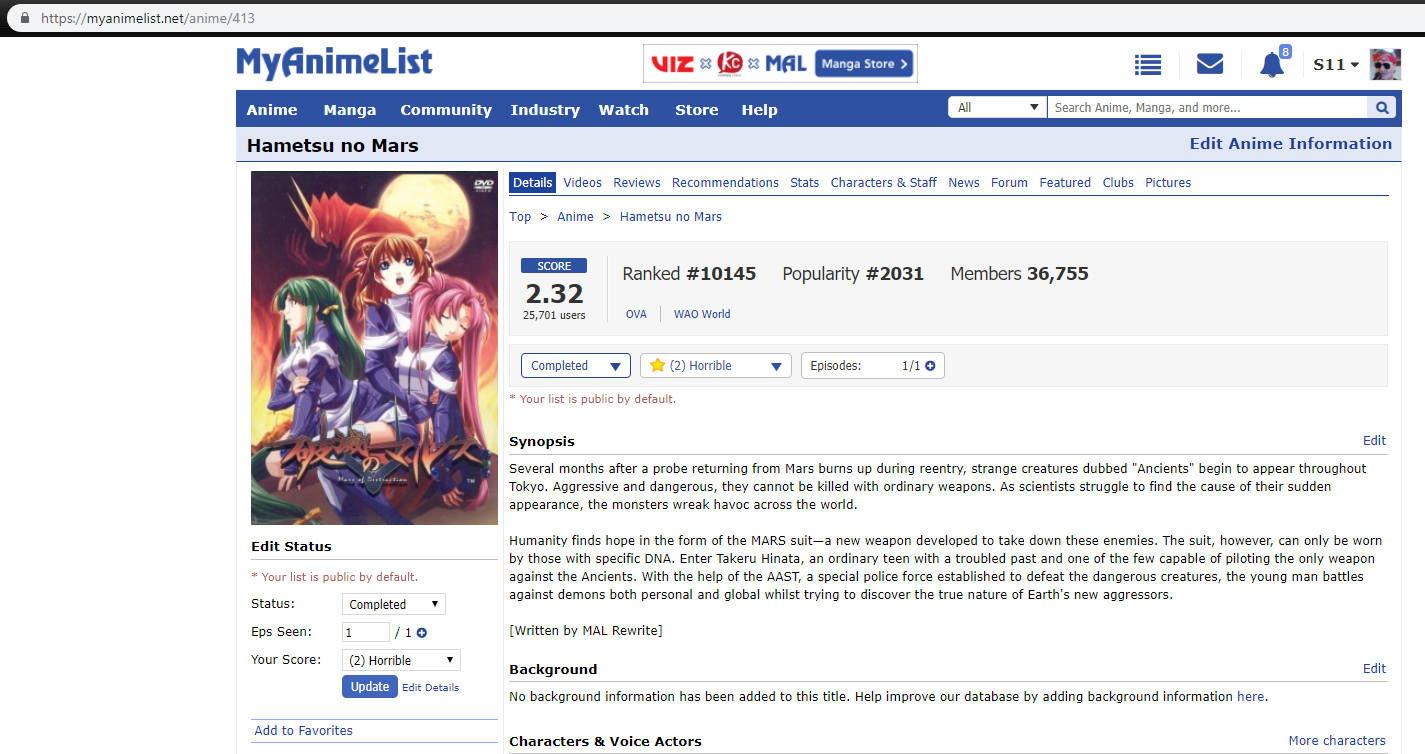The image size is (1425, 754).
Task: Open the (2) Horrible star rating dropdown
Action: (x=715, y=366)
